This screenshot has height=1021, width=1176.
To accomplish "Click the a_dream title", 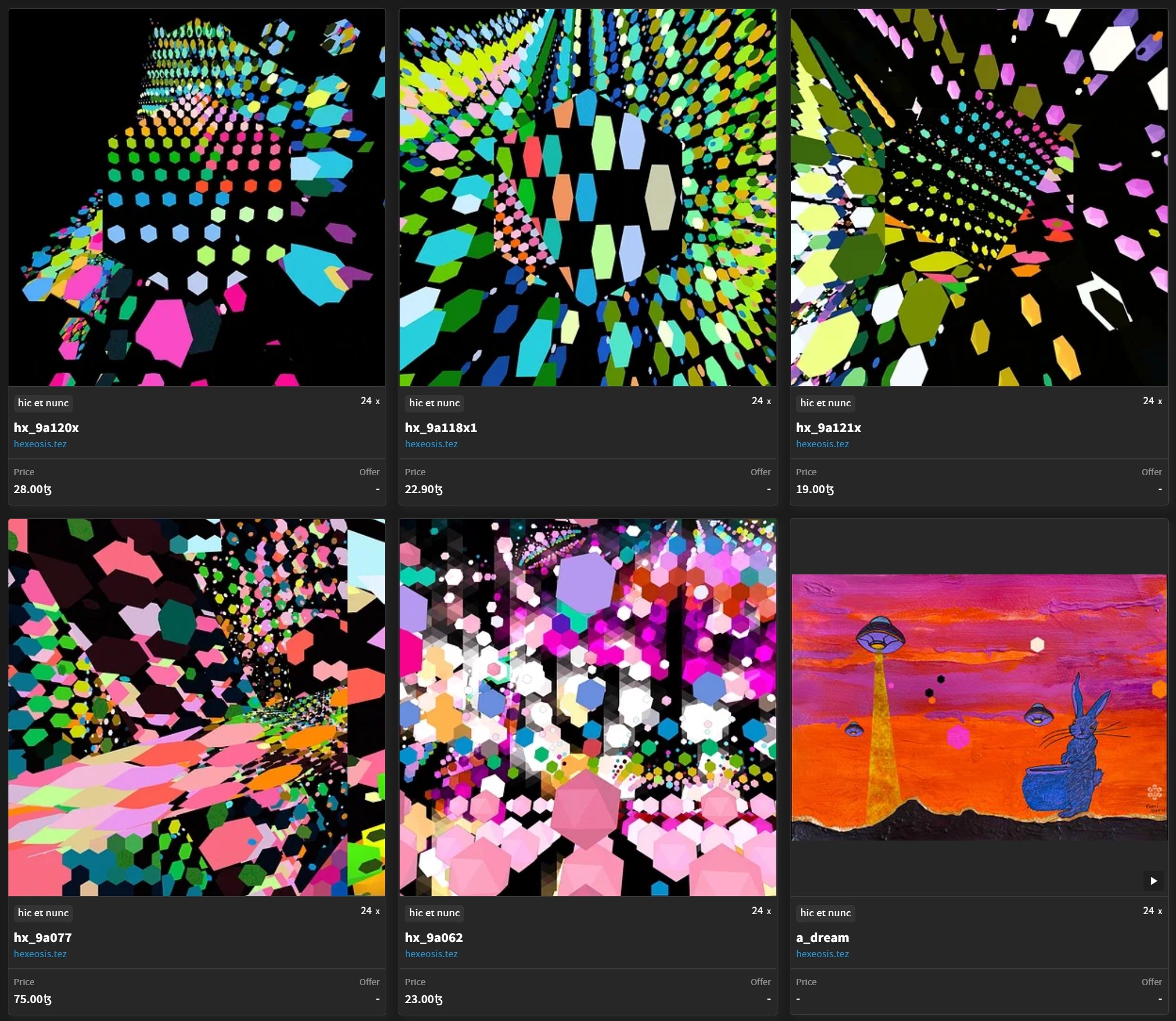I will tap(822, 938).
